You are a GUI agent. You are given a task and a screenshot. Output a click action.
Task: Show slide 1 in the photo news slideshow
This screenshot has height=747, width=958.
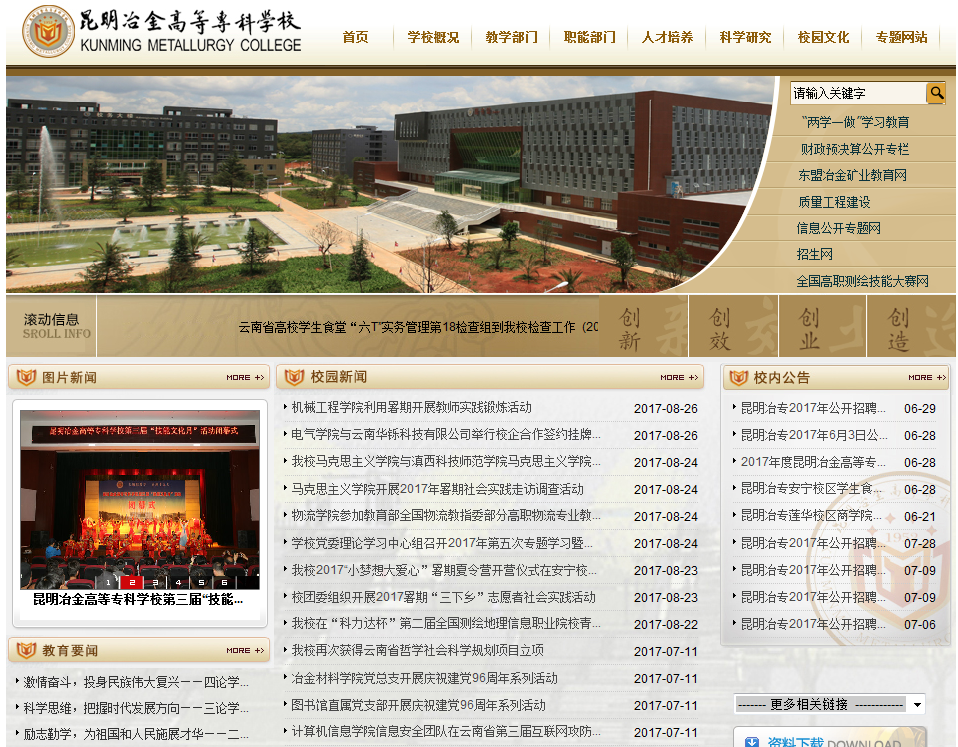click(109, 581)
